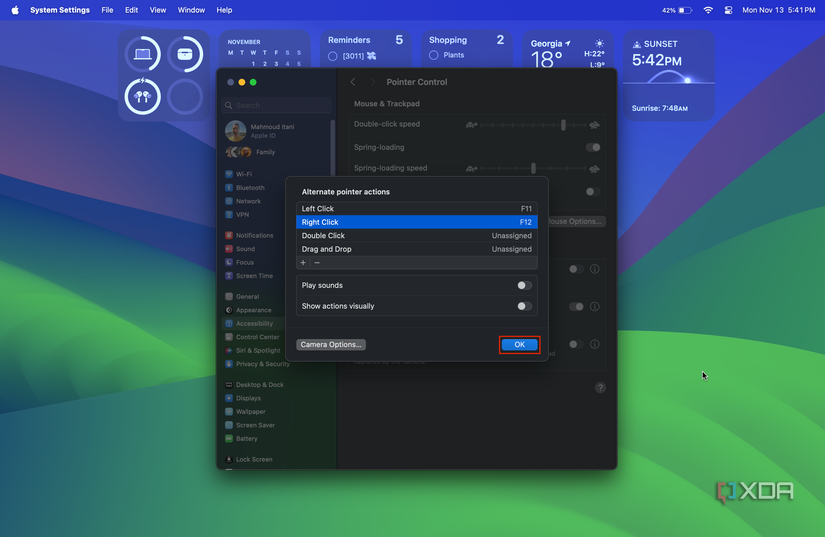Select Privacy & Security in sidebar
The height and width of the screenshot is (537, 825).
(x=258, y=364)
